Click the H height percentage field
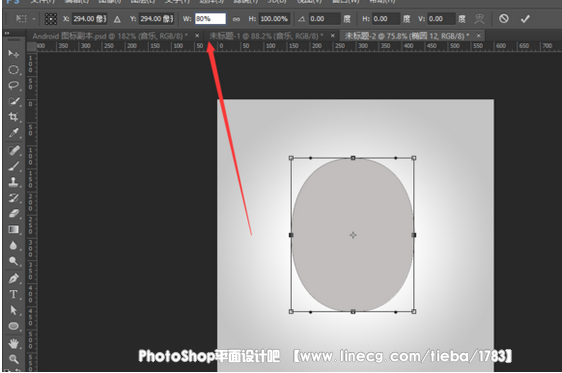The image size is (562, 373). (274, 19)
